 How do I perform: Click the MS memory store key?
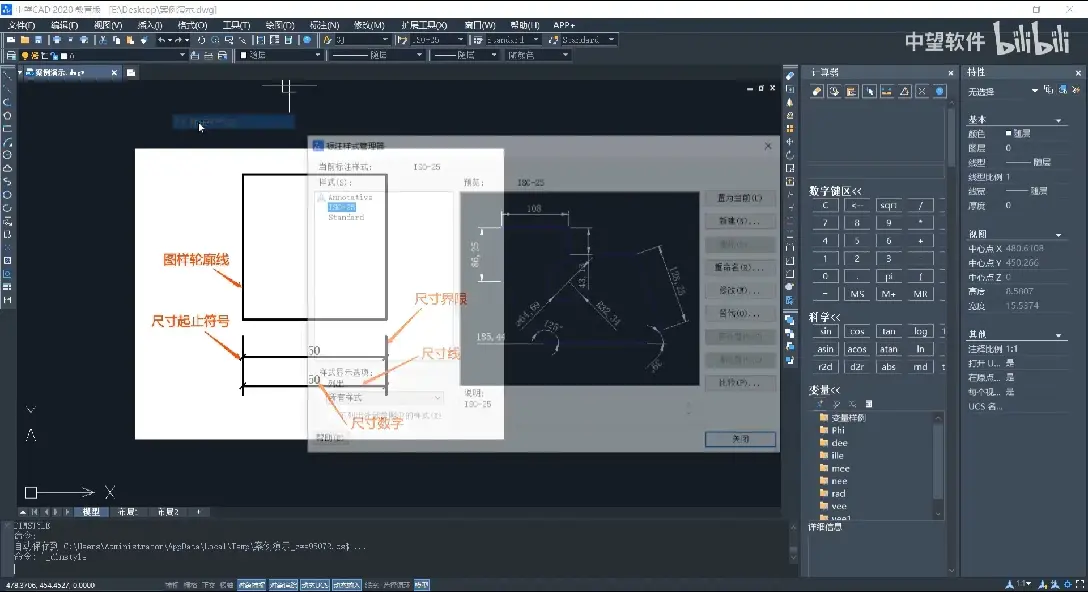pos(857,294)
